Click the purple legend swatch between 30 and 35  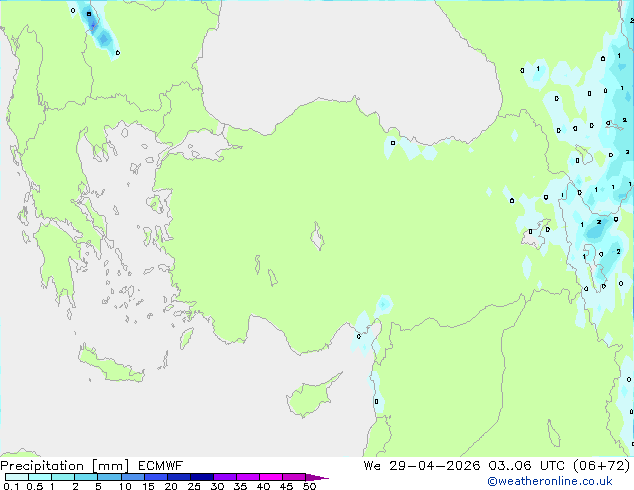click(x=225, y=477)
